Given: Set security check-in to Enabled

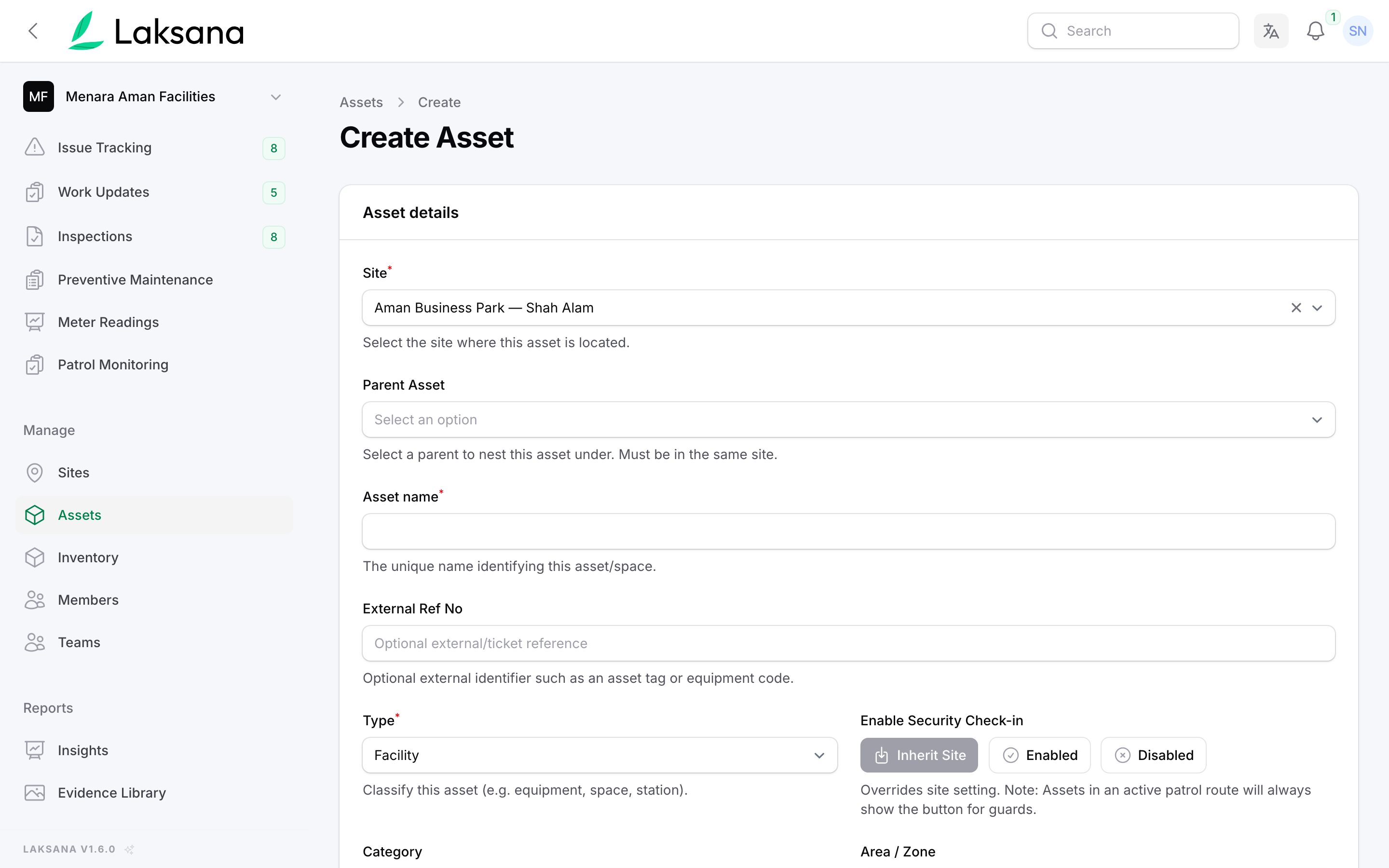Looking at the screenshot, I should (1039, 755).
